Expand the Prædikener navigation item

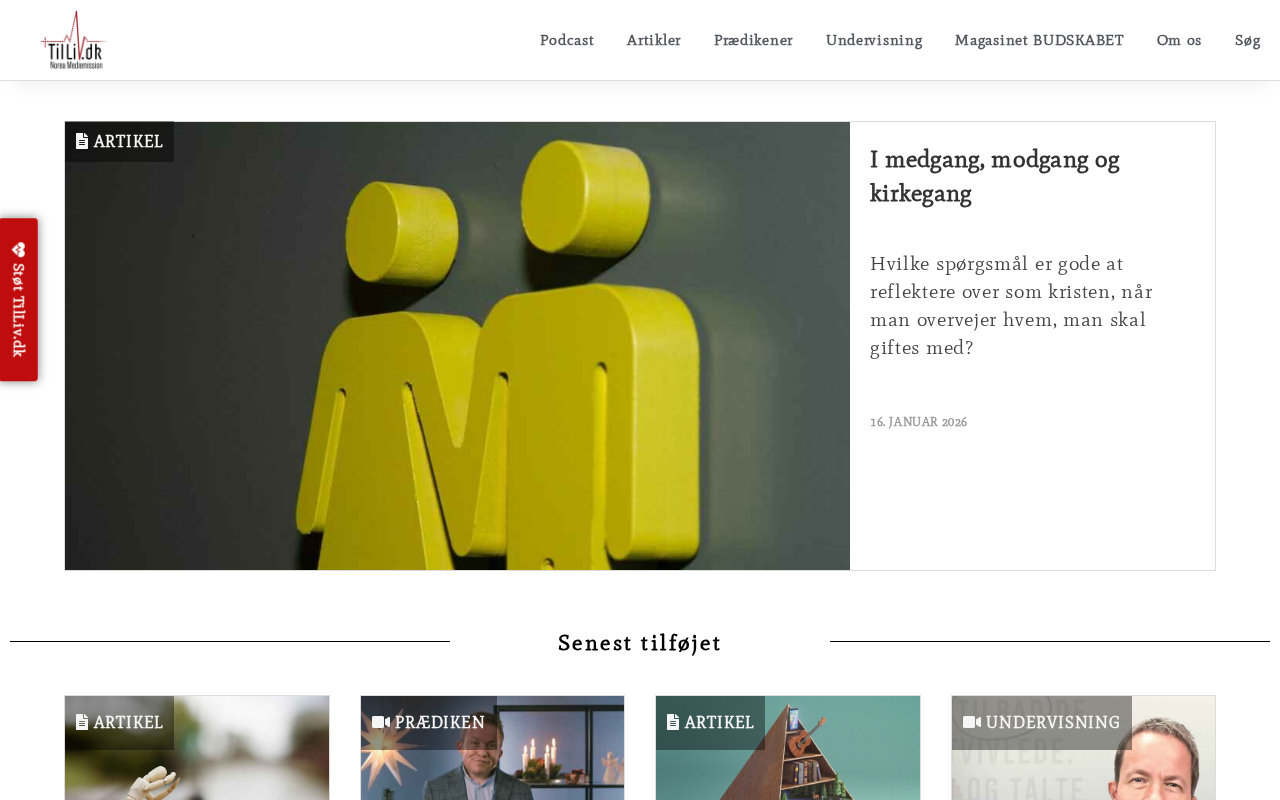753,40
